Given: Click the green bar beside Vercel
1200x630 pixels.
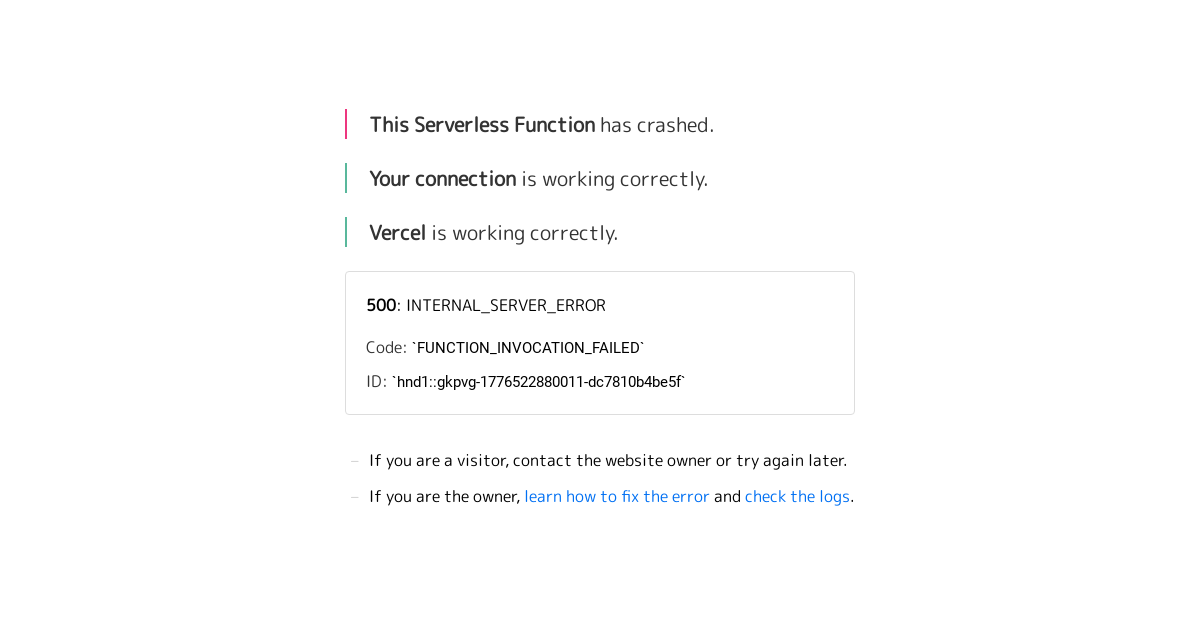Looking at the screenshot, I should pos(346,232).
